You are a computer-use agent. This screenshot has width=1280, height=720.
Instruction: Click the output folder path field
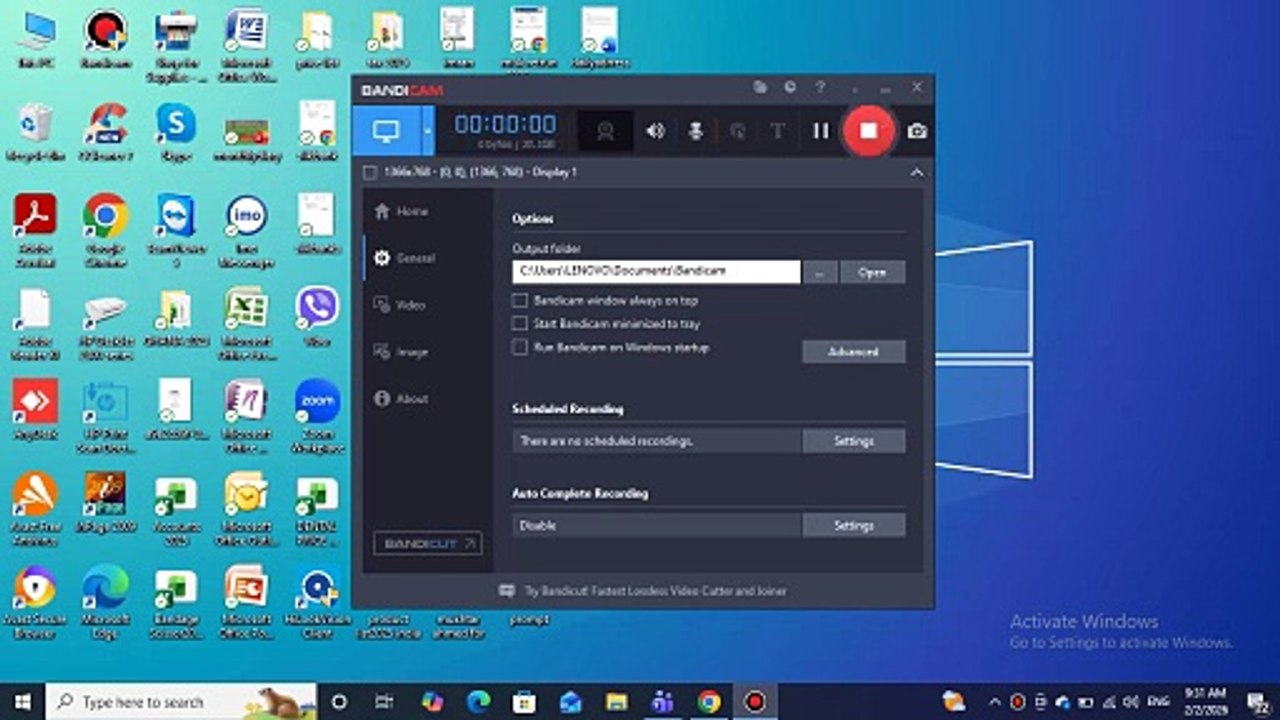[656, 271]
